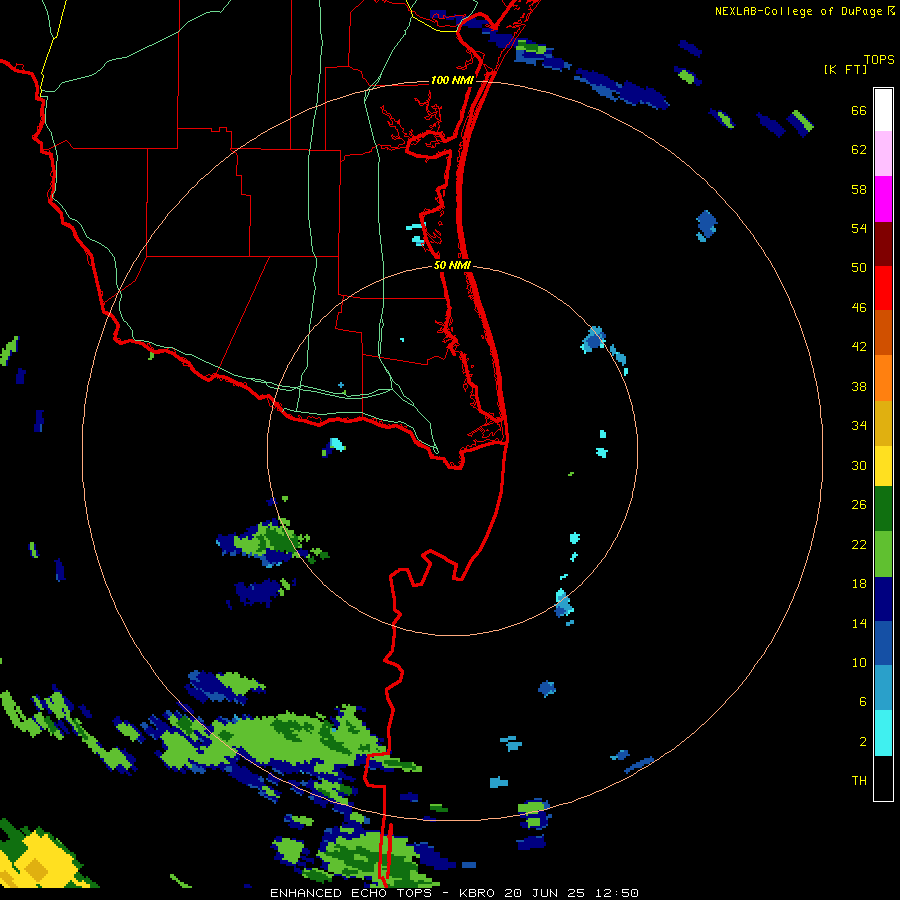
Task: Click the legend value 58
Action: tap(859, 189)
